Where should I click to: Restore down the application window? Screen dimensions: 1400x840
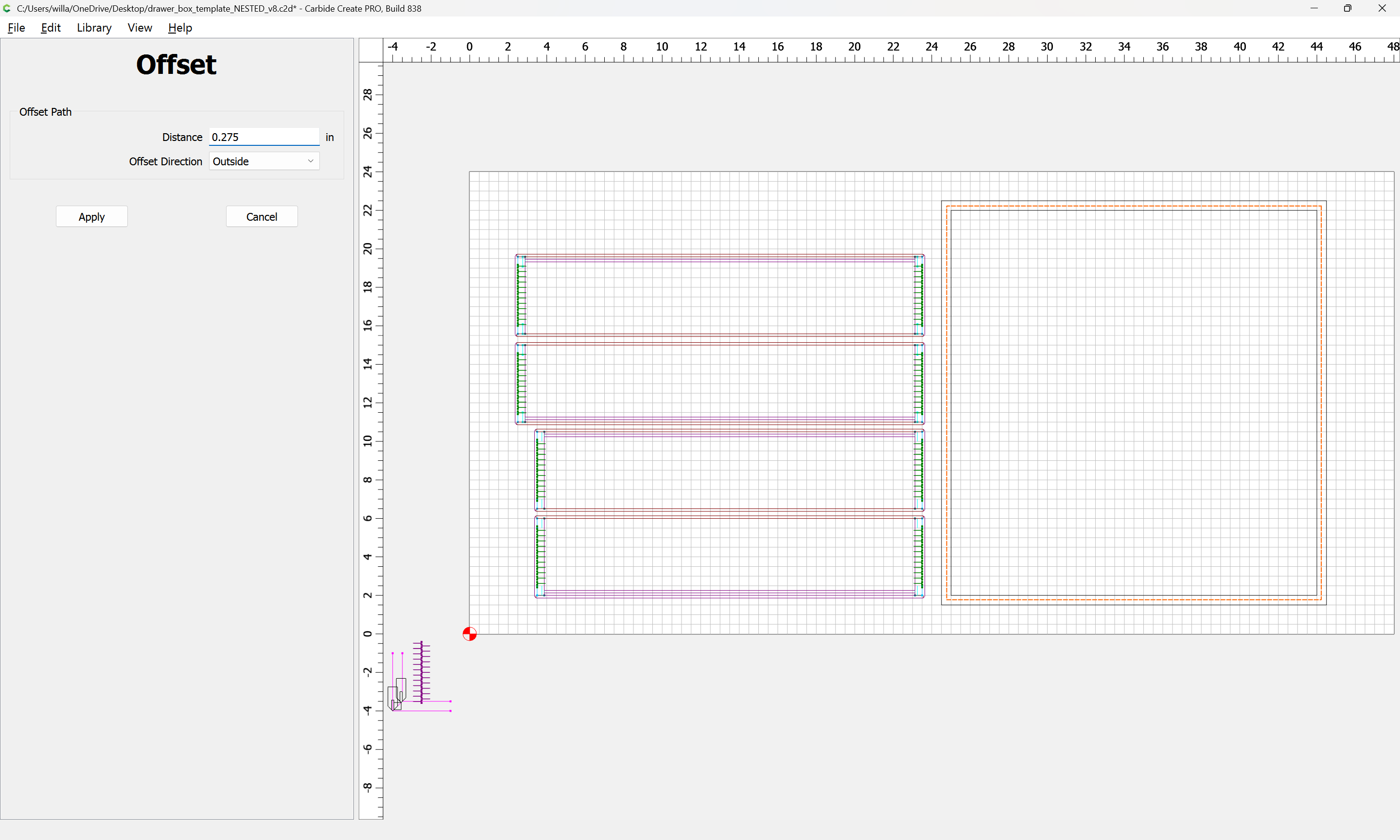pyautogui.click(x=1347, y=8)
